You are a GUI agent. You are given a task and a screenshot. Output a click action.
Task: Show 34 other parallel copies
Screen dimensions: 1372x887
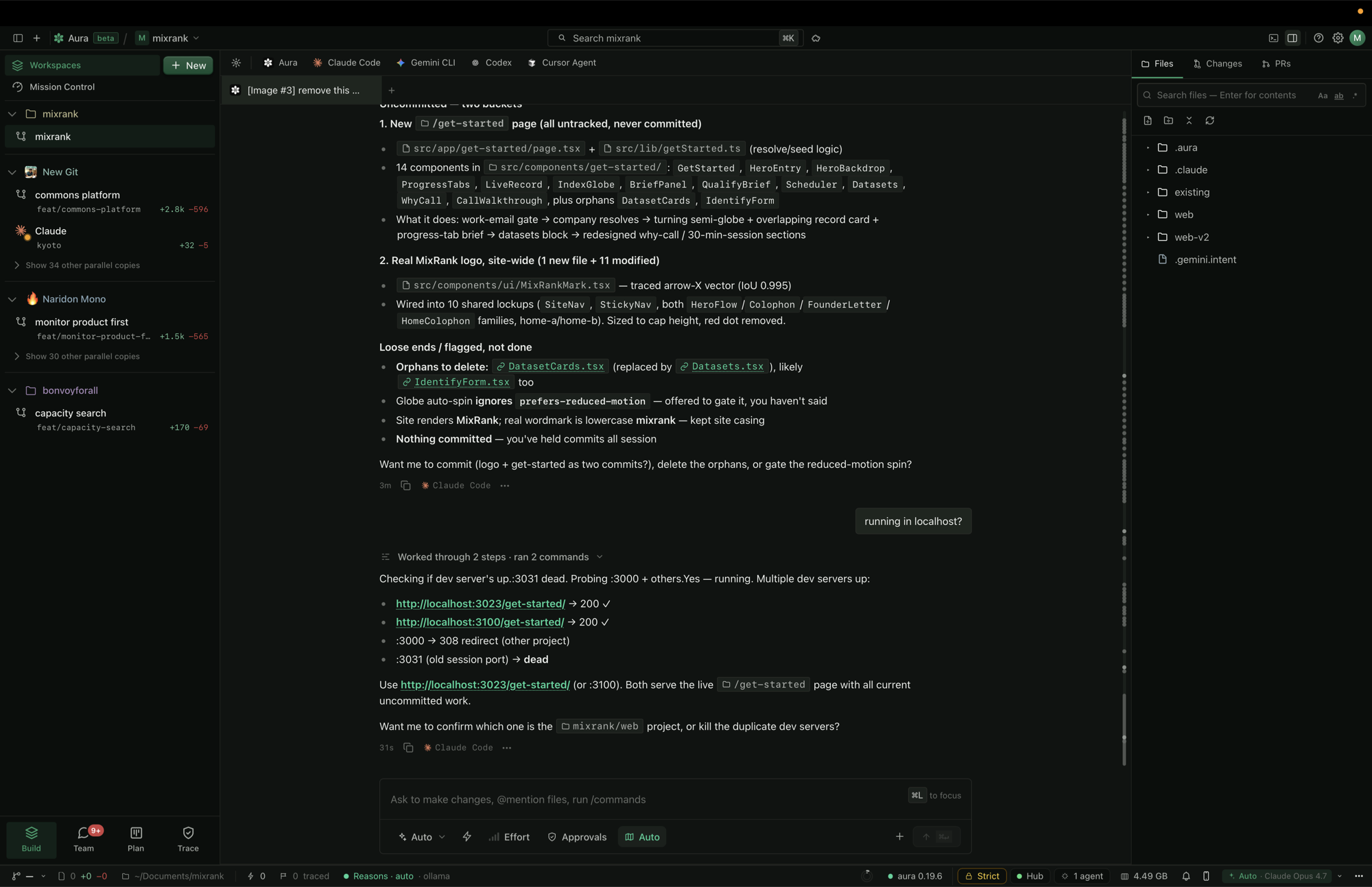[77, 265]
